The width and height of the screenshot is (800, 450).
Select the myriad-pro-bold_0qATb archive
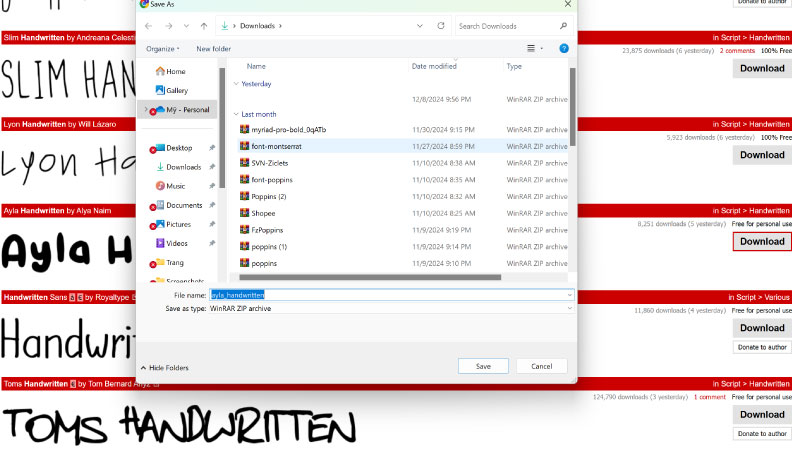(288, 130)
